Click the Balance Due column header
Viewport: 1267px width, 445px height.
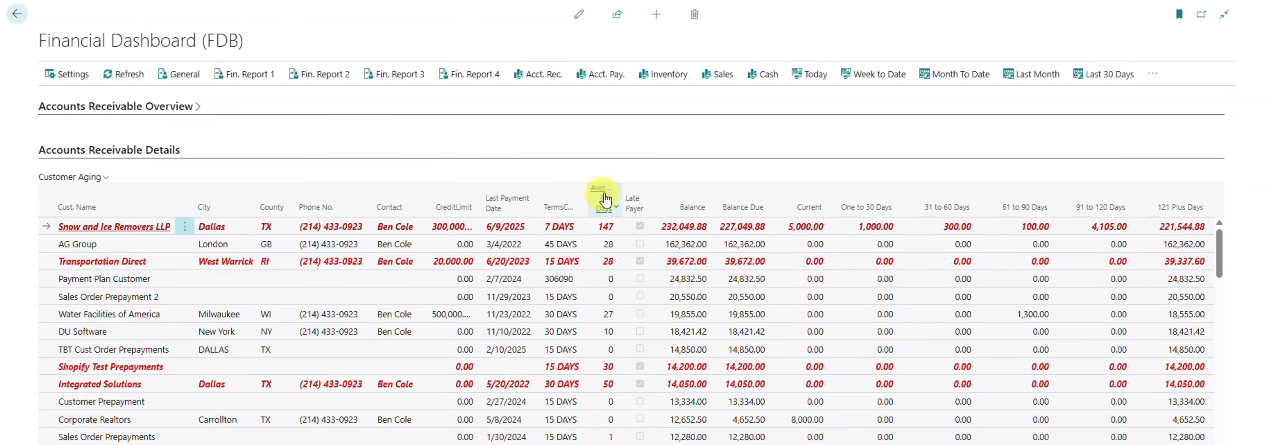point(743,207)
